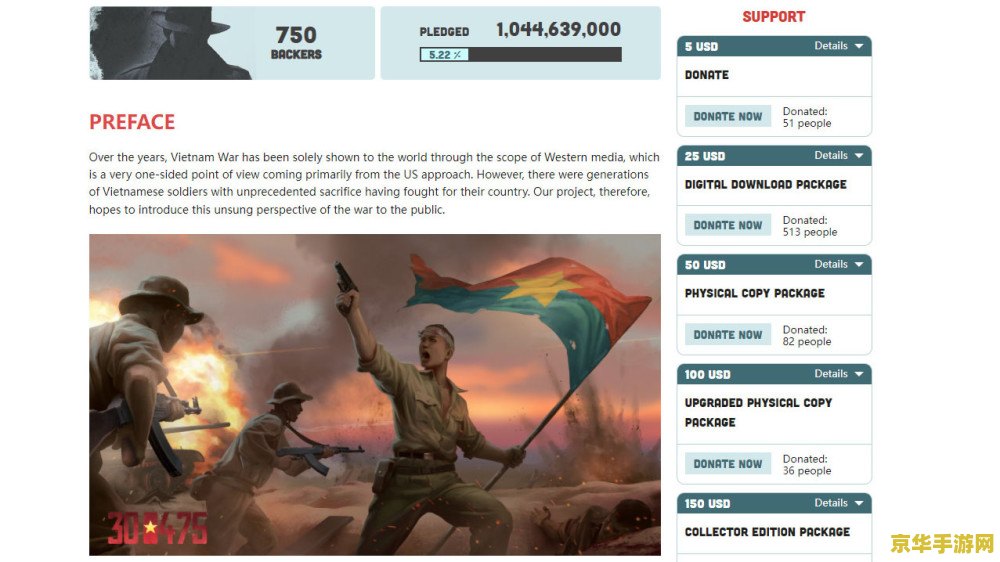The height and width of the screenshot is (562, 1000).
Task: Donate now for Upgraded Physical Copy Package
Action: [x=728, y=464]
